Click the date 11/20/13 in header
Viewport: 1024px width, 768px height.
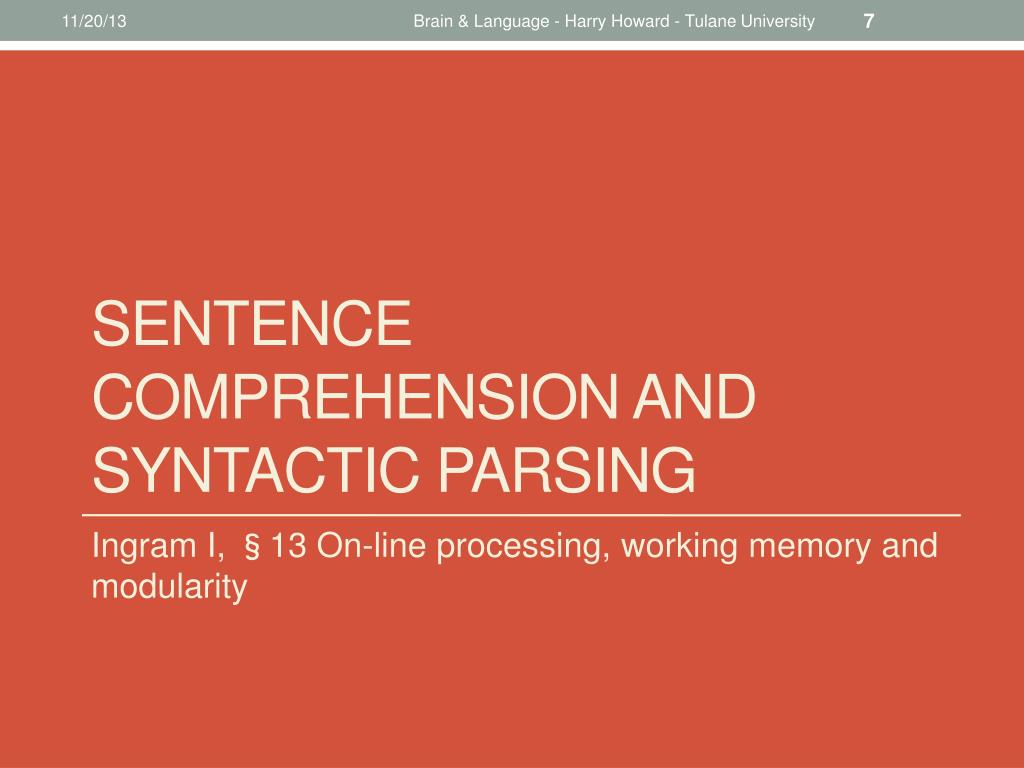[x=94, y=22]
